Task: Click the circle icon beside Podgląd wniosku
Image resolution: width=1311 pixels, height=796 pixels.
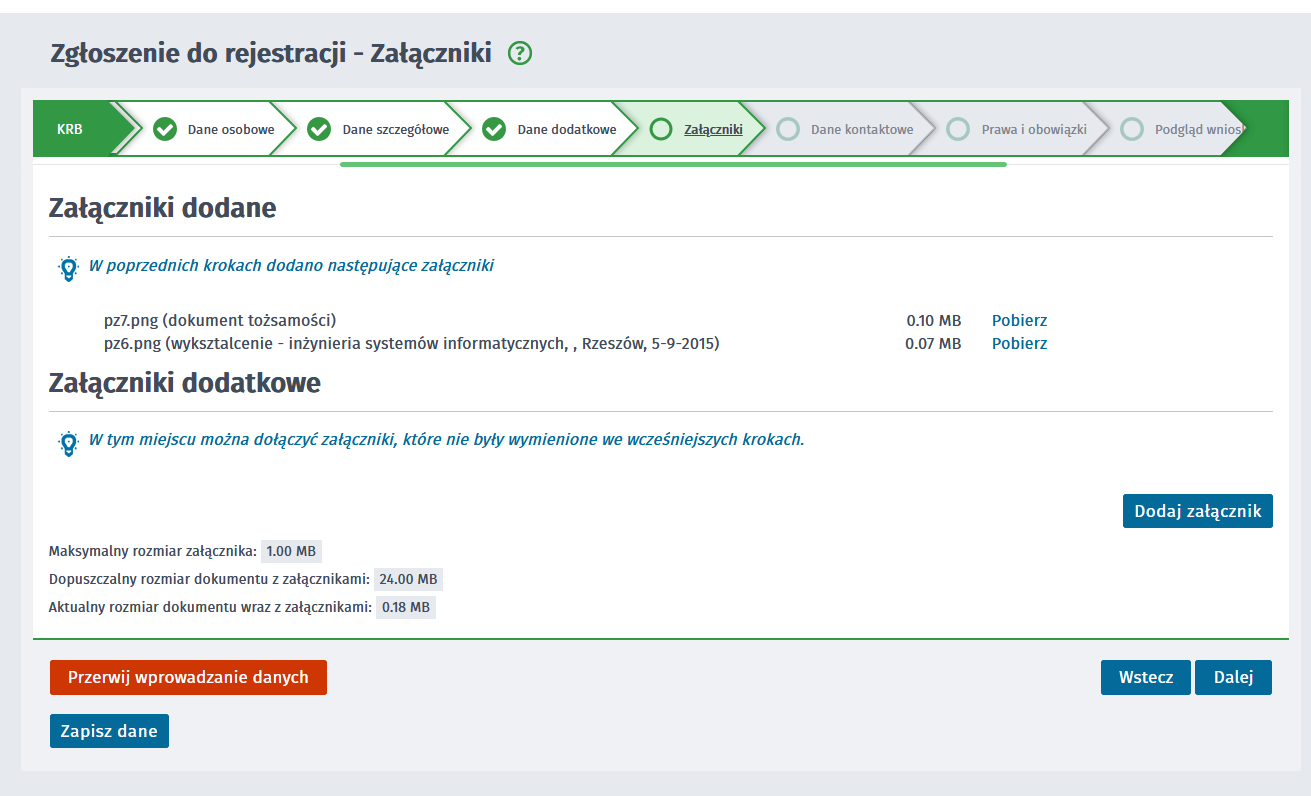Action: tap(1132, 129)
